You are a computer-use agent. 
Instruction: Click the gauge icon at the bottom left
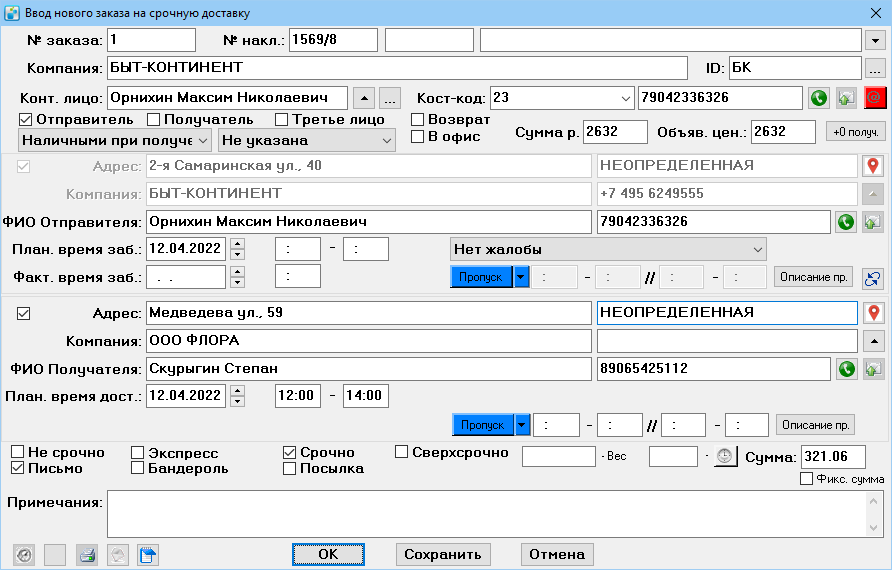click(24, 555)
